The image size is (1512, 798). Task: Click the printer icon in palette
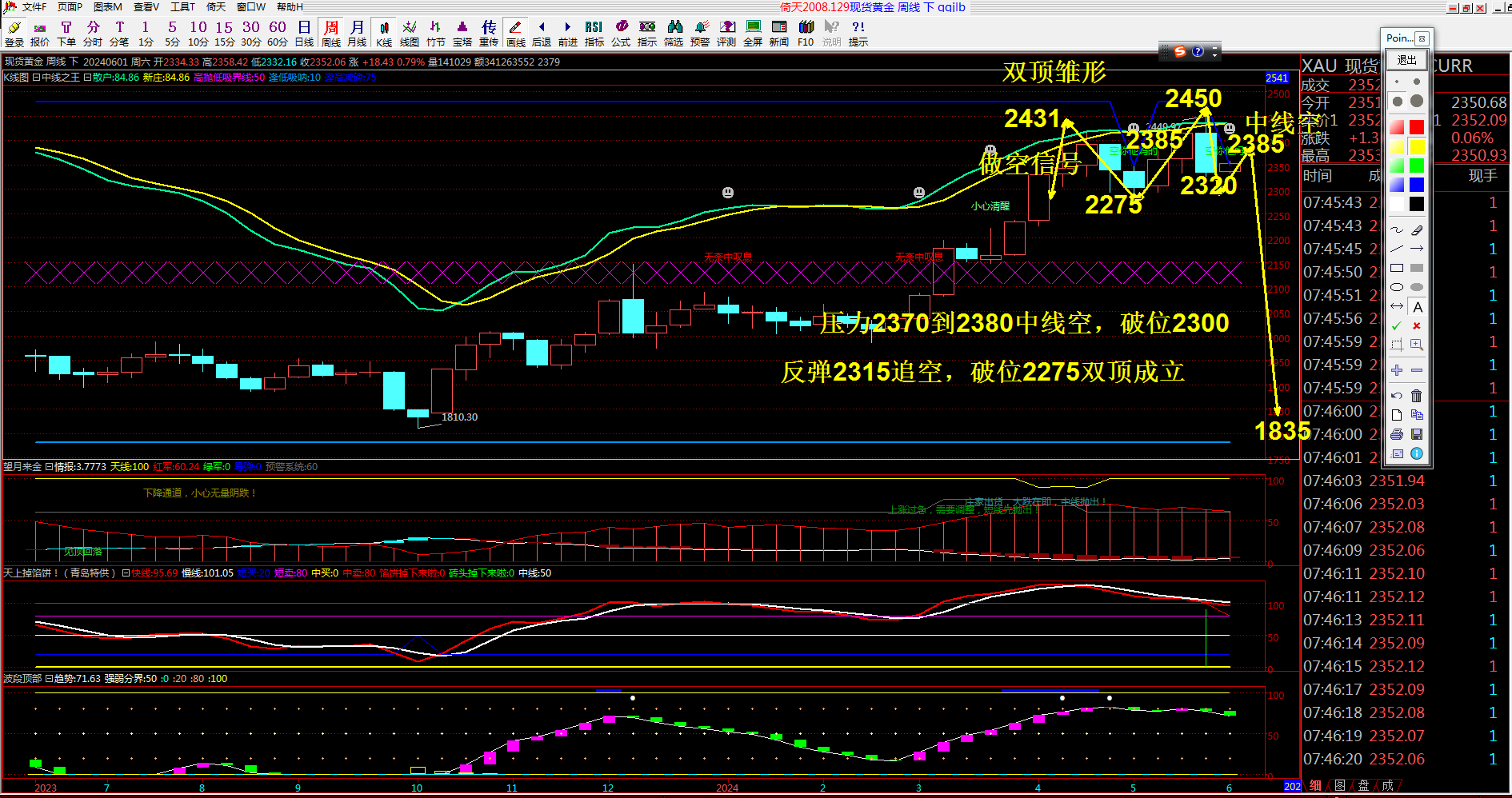pos(1397,434)
